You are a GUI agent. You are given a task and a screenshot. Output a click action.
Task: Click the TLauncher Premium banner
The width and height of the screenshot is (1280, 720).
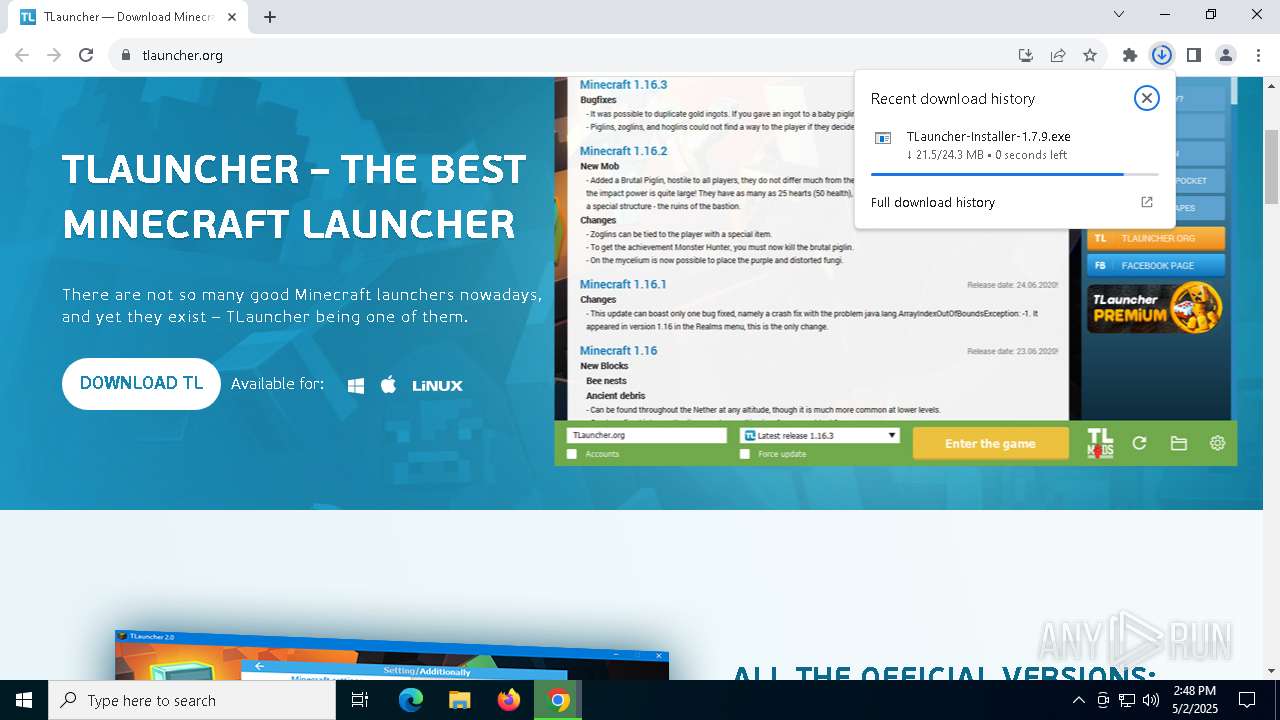(x=1156, y=307)
